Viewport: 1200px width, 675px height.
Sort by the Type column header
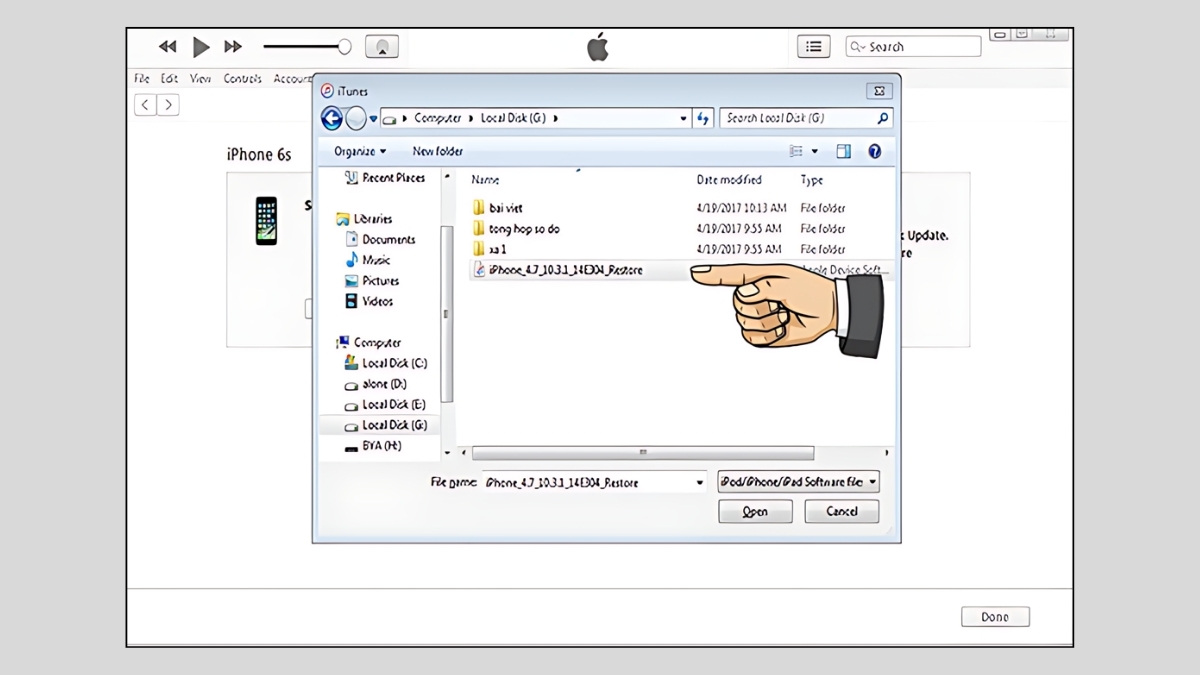pos(812,180)
